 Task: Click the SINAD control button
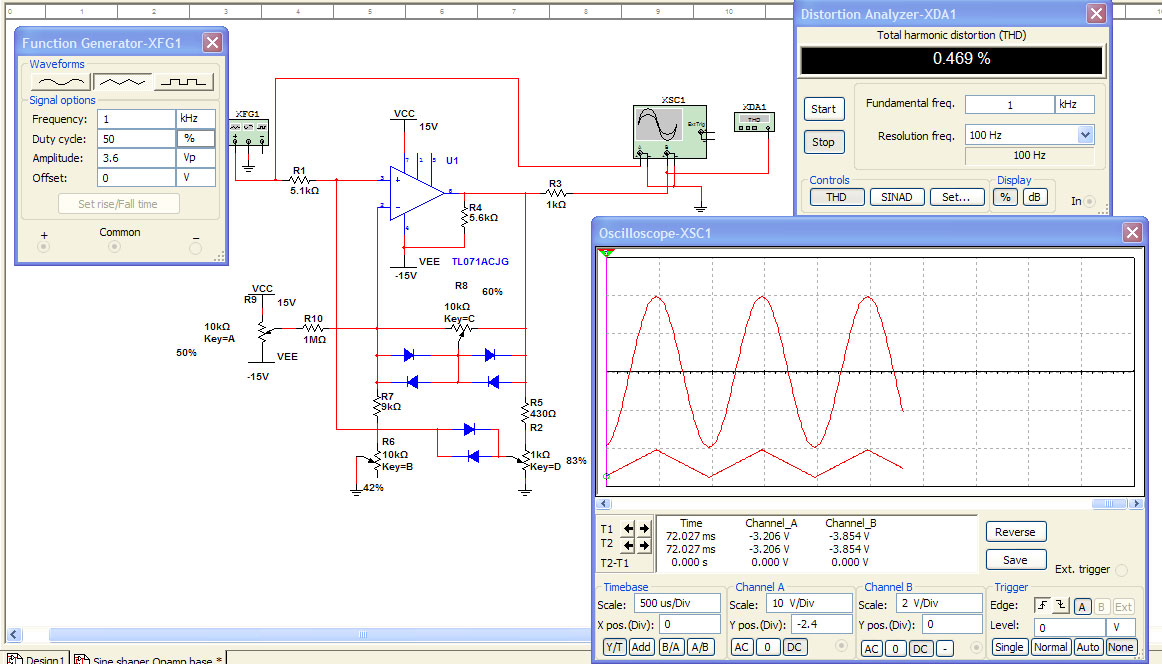click(x=896, y=197)
